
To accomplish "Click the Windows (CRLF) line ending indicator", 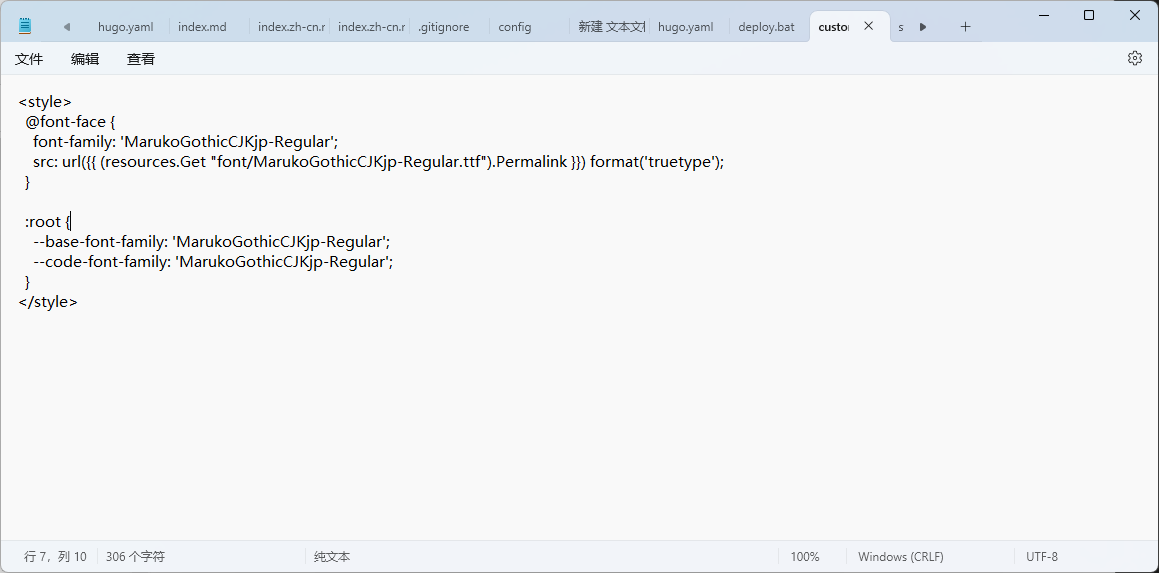I will click(900, 557).
